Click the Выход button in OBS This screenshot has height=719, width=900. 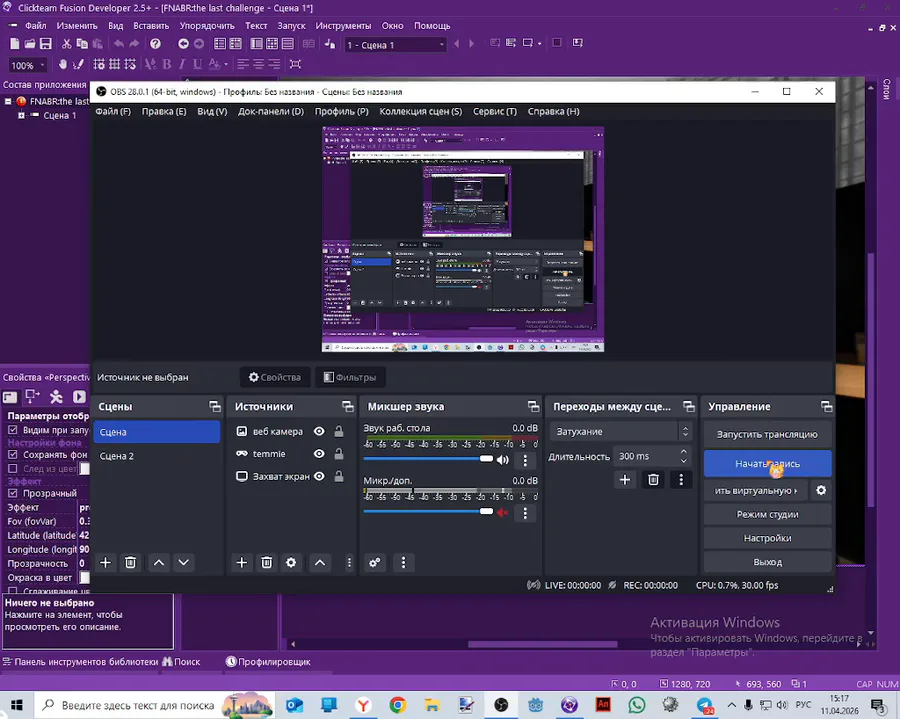[x=767, y=562]
